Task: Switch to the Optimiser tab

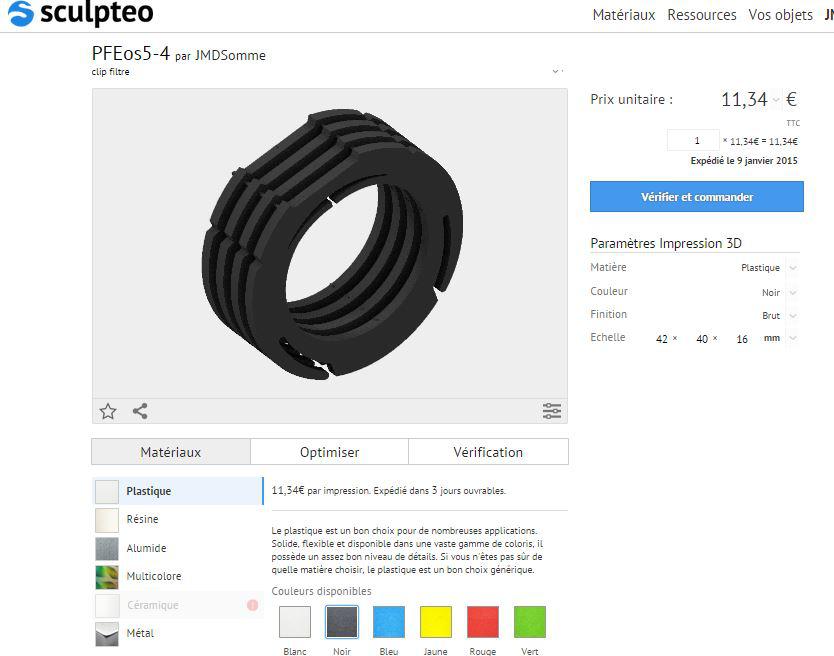Action: coord(329,452)
